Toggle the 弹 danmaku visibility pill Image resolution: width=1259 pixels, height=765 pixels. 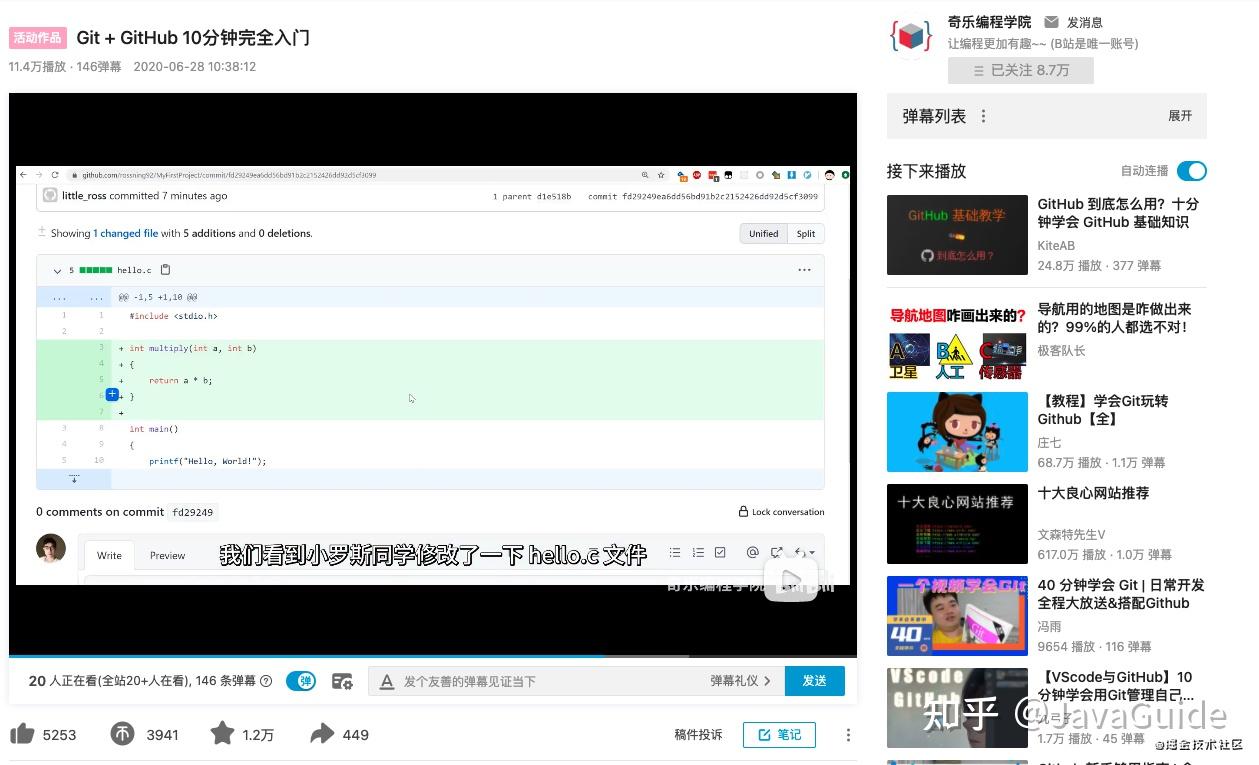(x=300, y=681)
